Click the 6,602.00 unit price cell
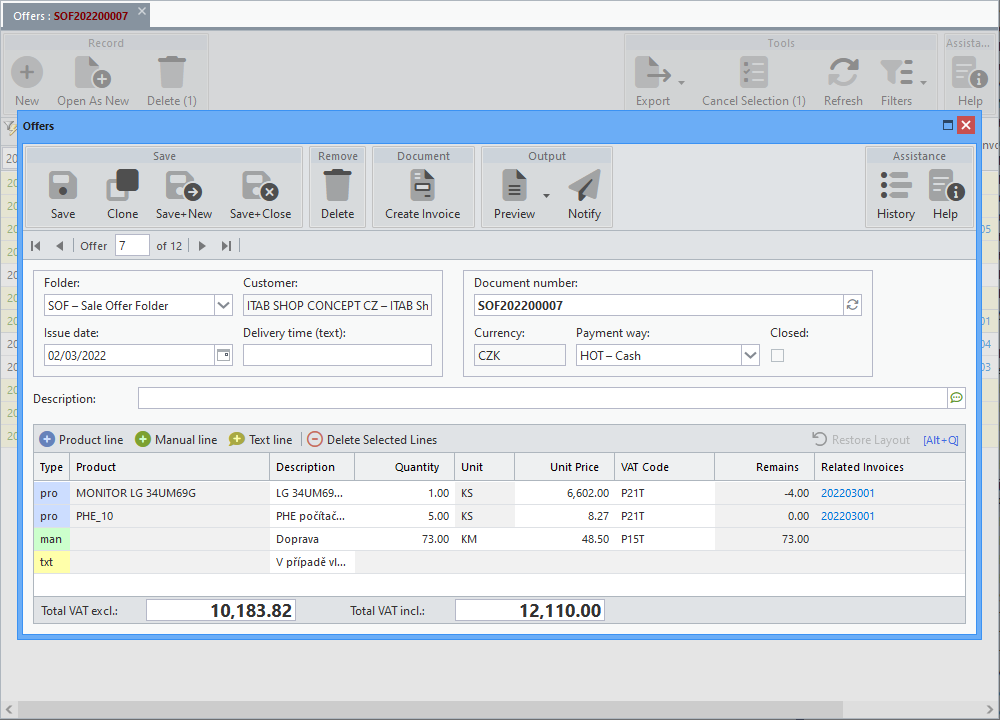The width and height of the screenshot is (1000, 720). tap(564, 493)
